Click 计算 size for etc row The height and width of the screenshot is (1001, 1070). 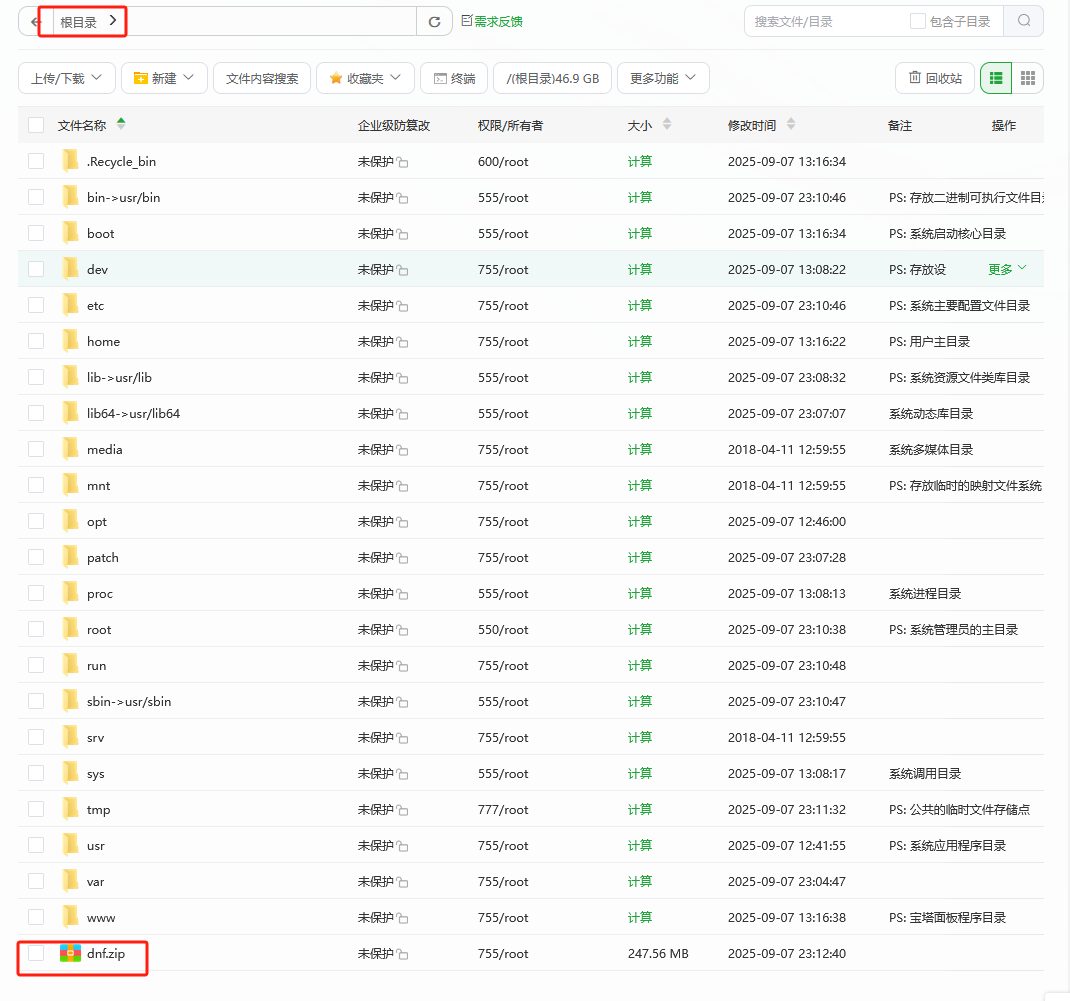(x=639, y=305)
